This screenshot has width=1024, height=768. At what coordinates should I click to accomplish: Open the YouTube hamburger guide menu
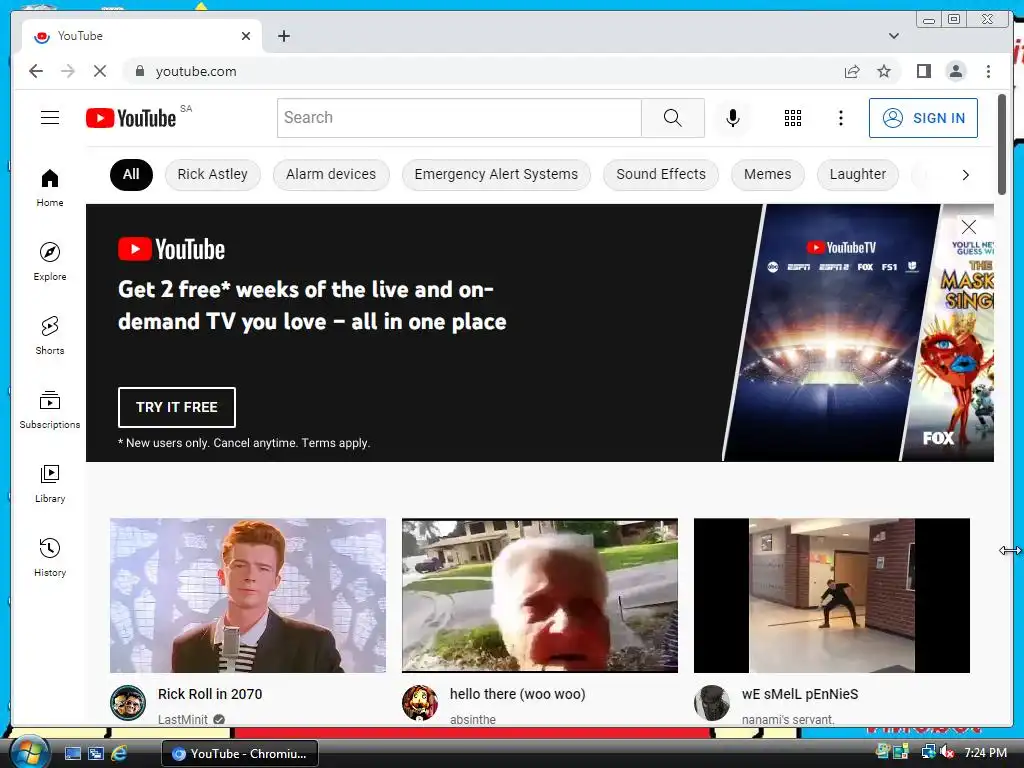(x=50, y=118)
